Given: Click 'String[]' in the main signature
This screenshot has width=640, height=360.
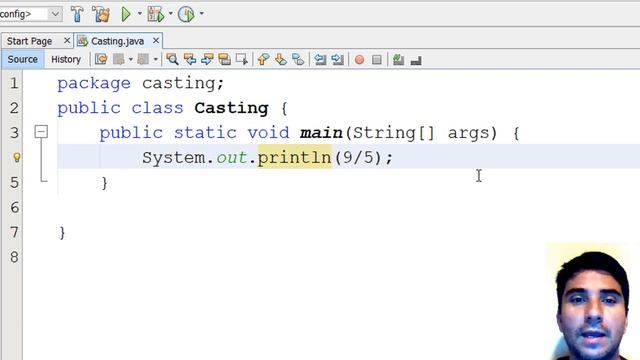Looking at the screenshot, I should 393,133.
